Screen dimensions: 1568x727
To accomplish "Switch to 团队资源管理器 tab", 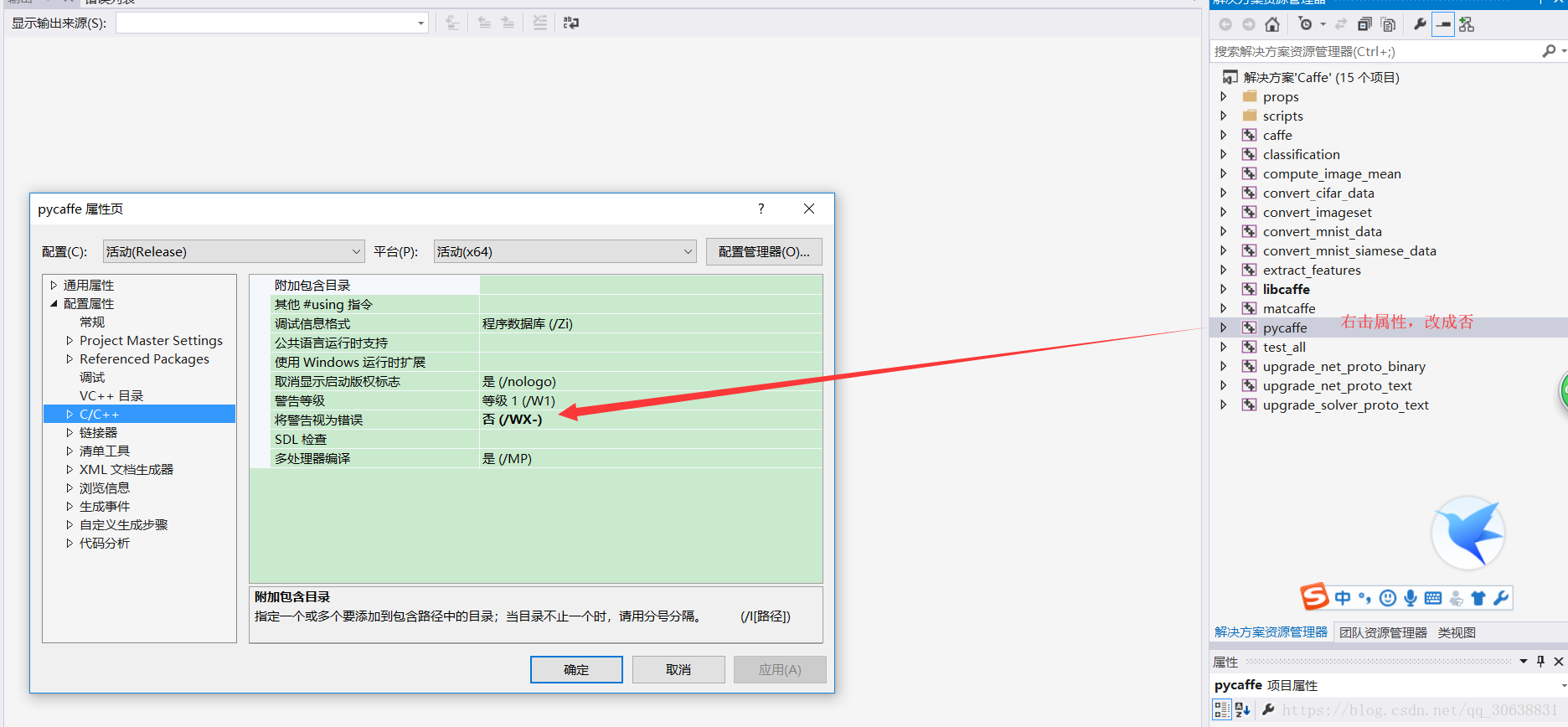I will click(1383, 632).
